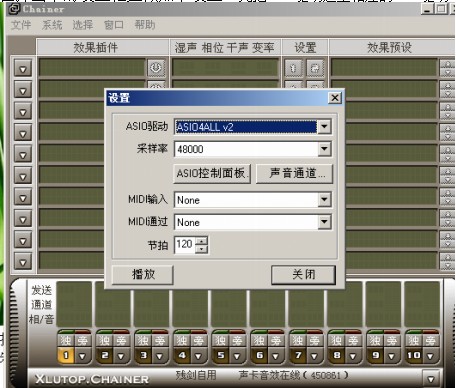Screen dimensions: 456x388
Task: Select channel number 1 button
Action: (x=66, y=355)
